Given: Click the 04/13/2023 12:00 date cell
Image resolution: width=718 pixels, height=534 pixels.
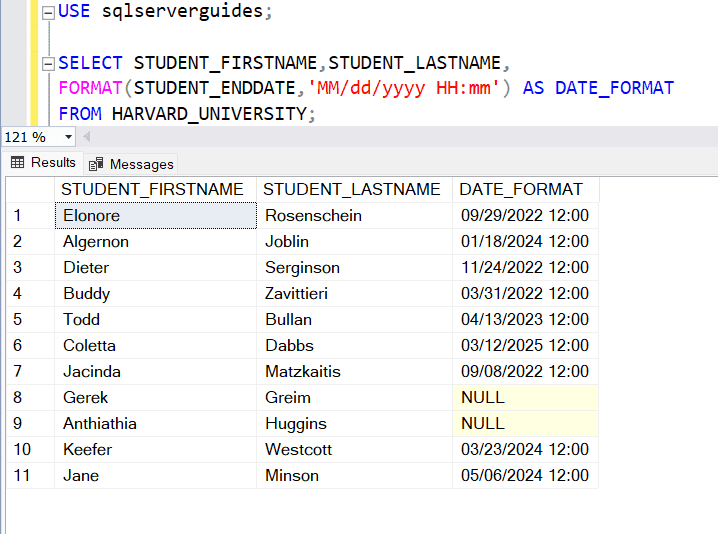Looking at the screenshot, I should tap(525, 320).
